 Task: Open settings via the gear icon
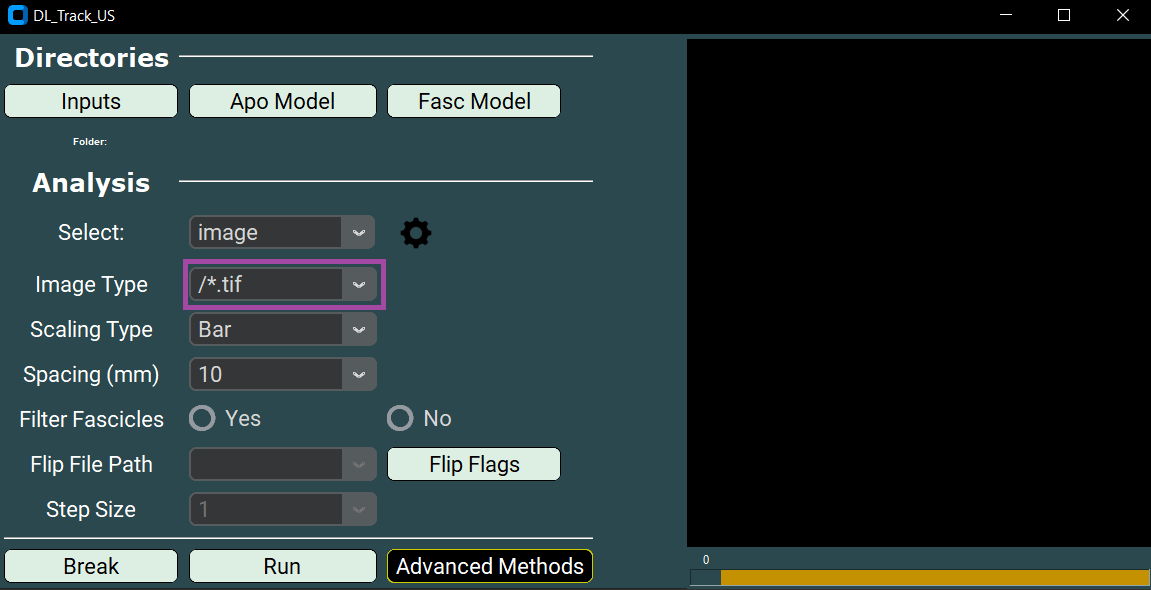tap(416, 233)
